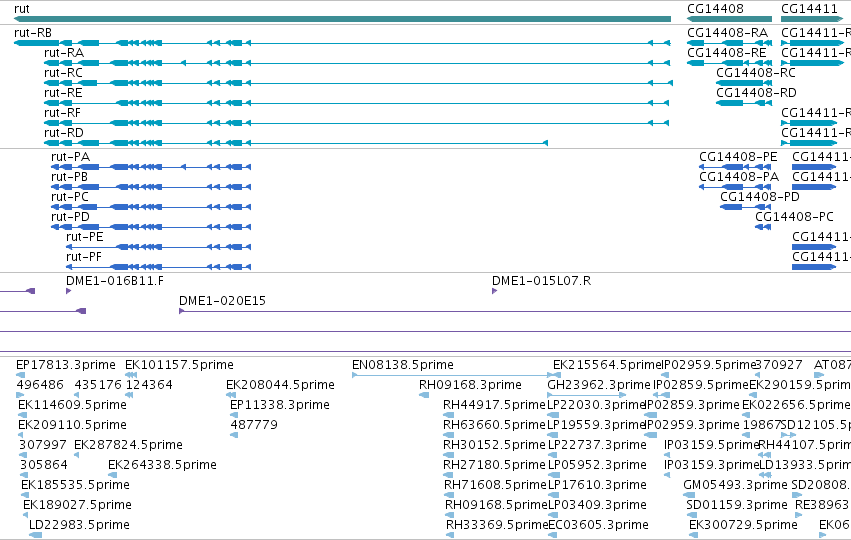Screen dimensions: 851x540
Task: Click EST label EN08138.5prime
Action: click(x=403, y=365)
